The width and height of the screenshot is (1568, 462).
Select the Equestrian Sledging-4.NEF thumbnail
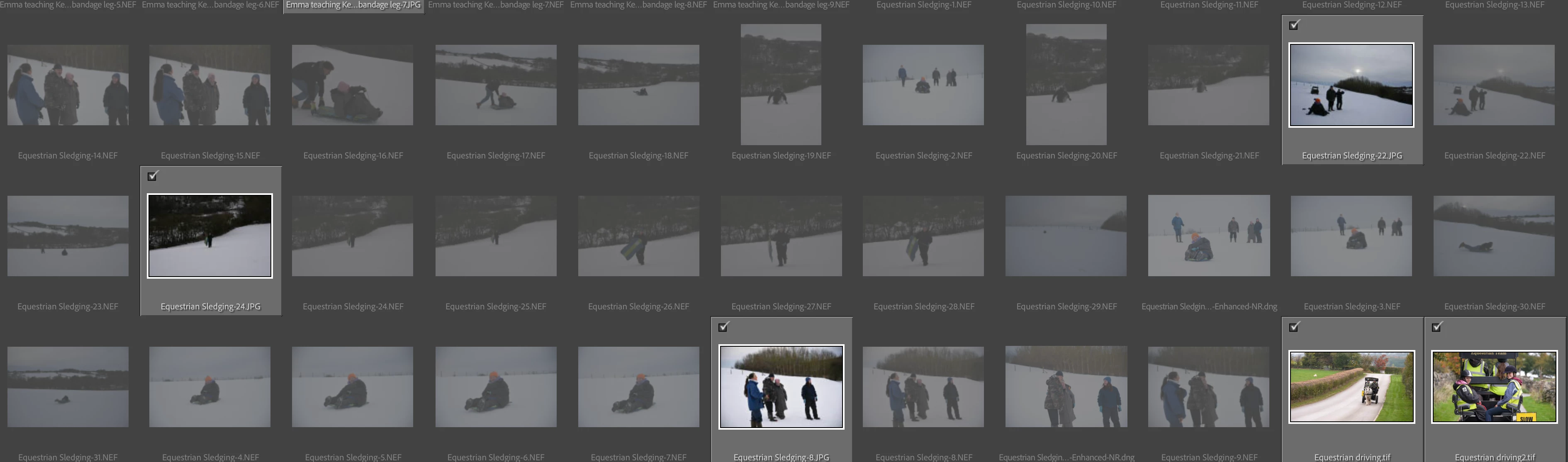(x=210, y=387)
